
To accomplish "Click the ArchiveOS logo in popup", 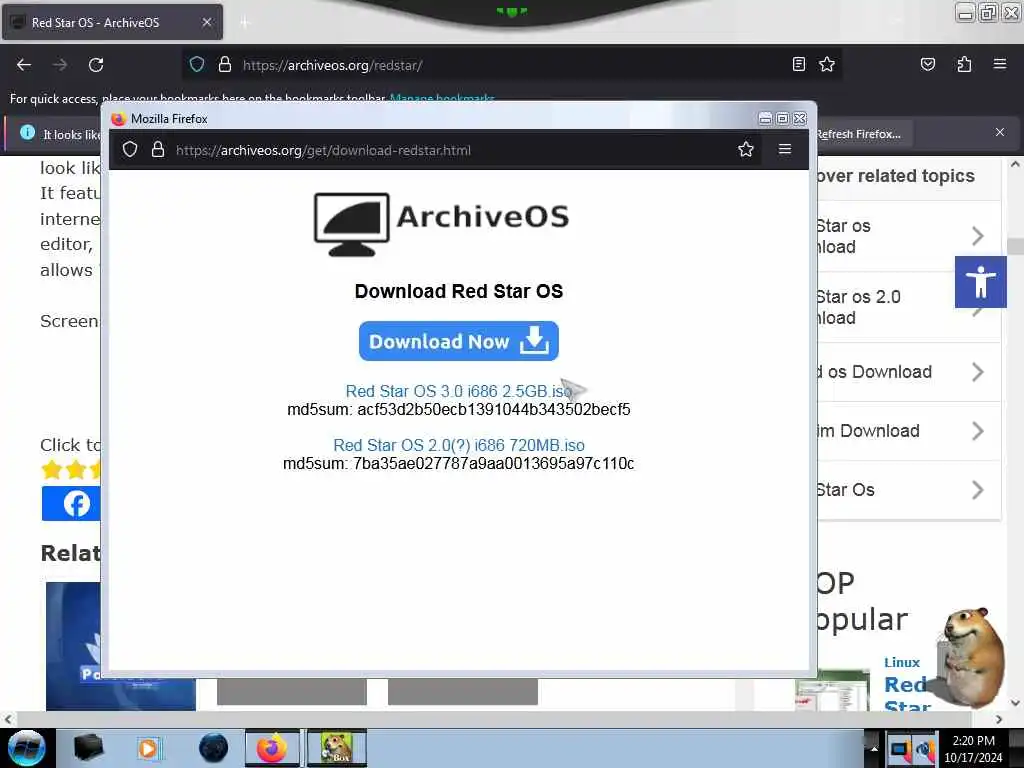I will pyautogui.click(x=441, y=224).
